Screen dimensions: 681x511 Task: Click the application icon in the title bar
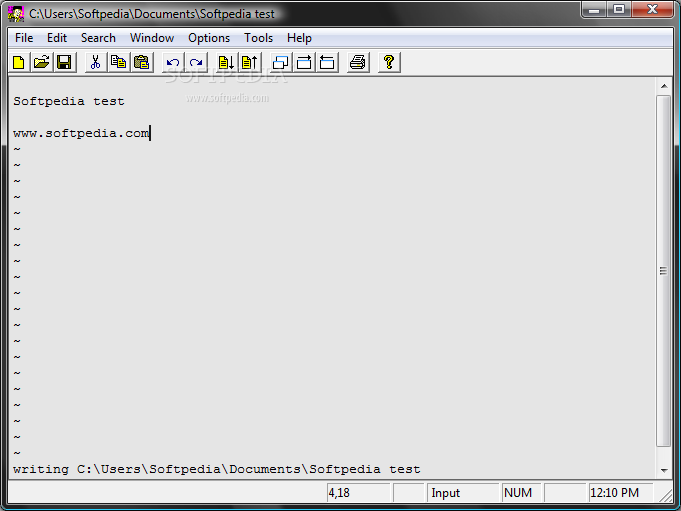(16, 14)
